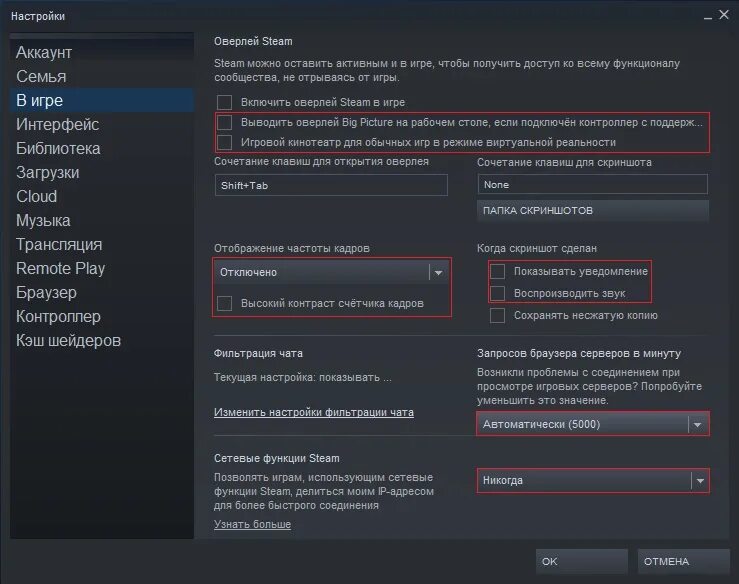Toggle Big Picture overlay on desktop checkbox
739x584 pixels.
tap(224, 123)
